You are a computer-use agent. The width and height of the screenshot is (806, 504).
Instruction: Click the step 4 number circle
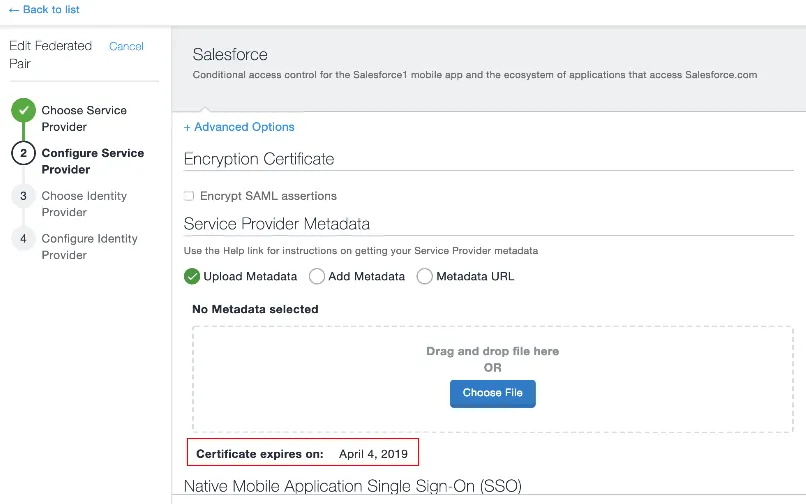pos(23,239)
